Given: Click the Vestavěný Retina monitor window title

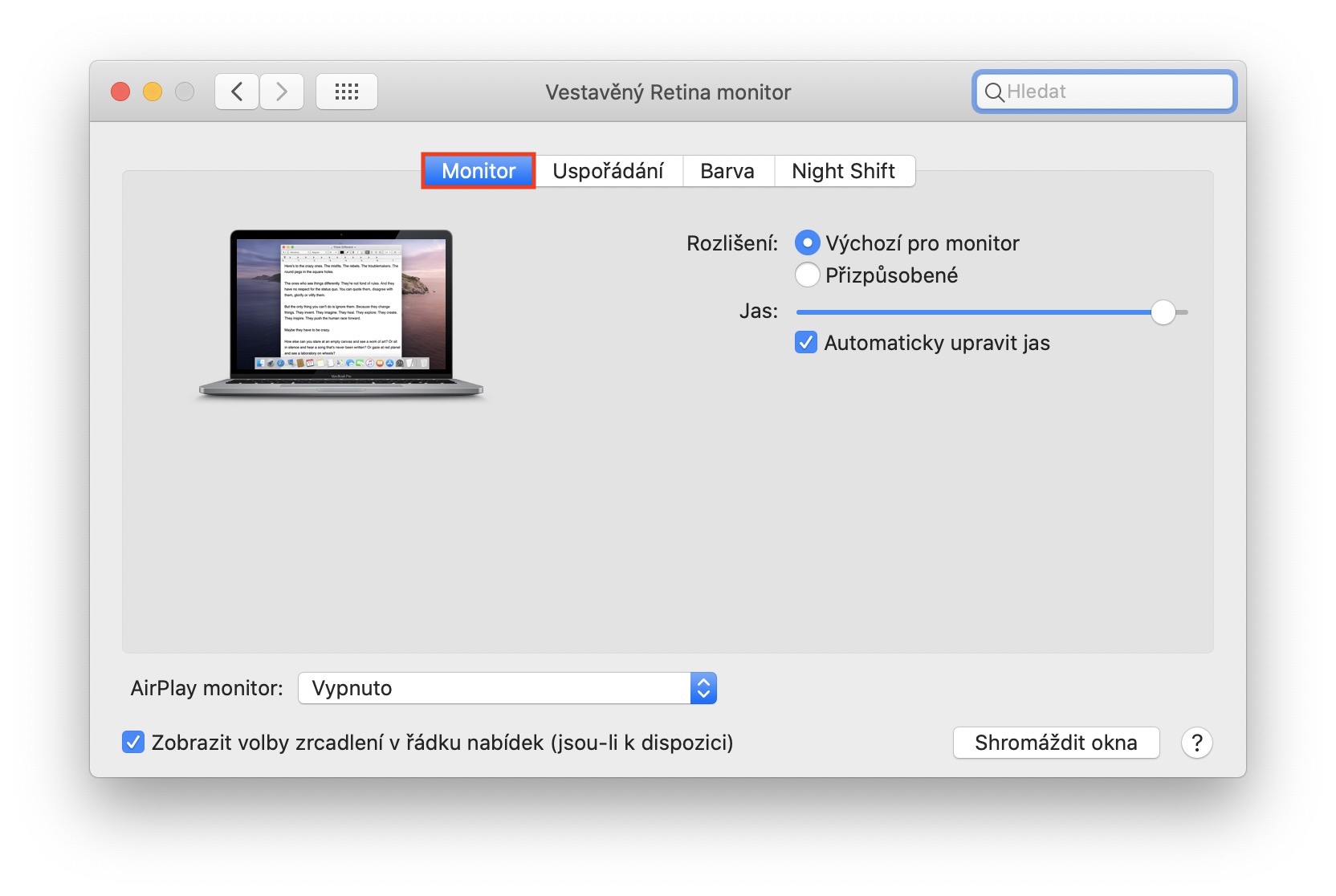Looking at the screenshot, I should click(668, 92).
